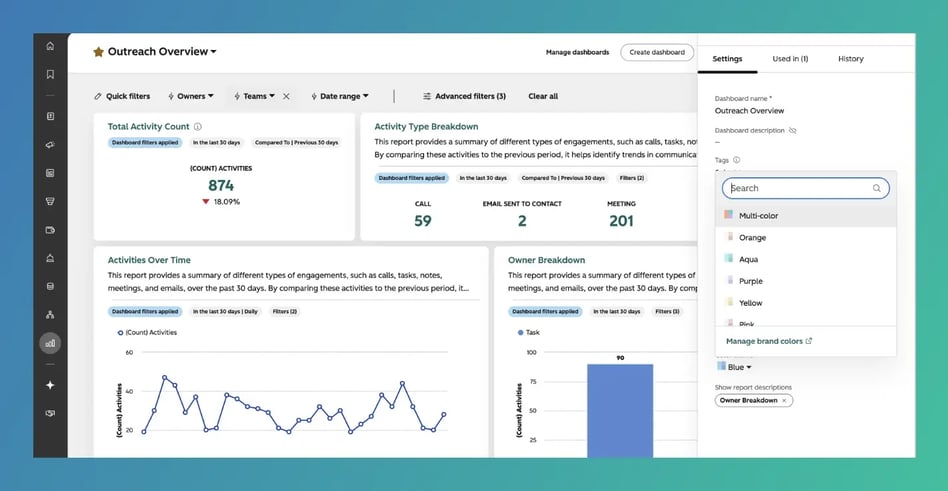Select the Orange theme option

pos(806,238)
